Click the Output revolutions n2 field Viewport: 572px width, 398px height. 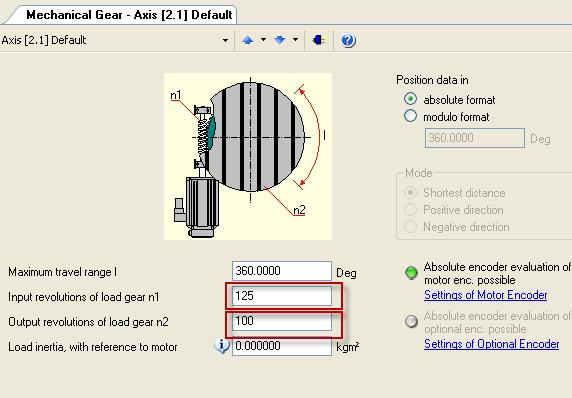click(282, 321)
